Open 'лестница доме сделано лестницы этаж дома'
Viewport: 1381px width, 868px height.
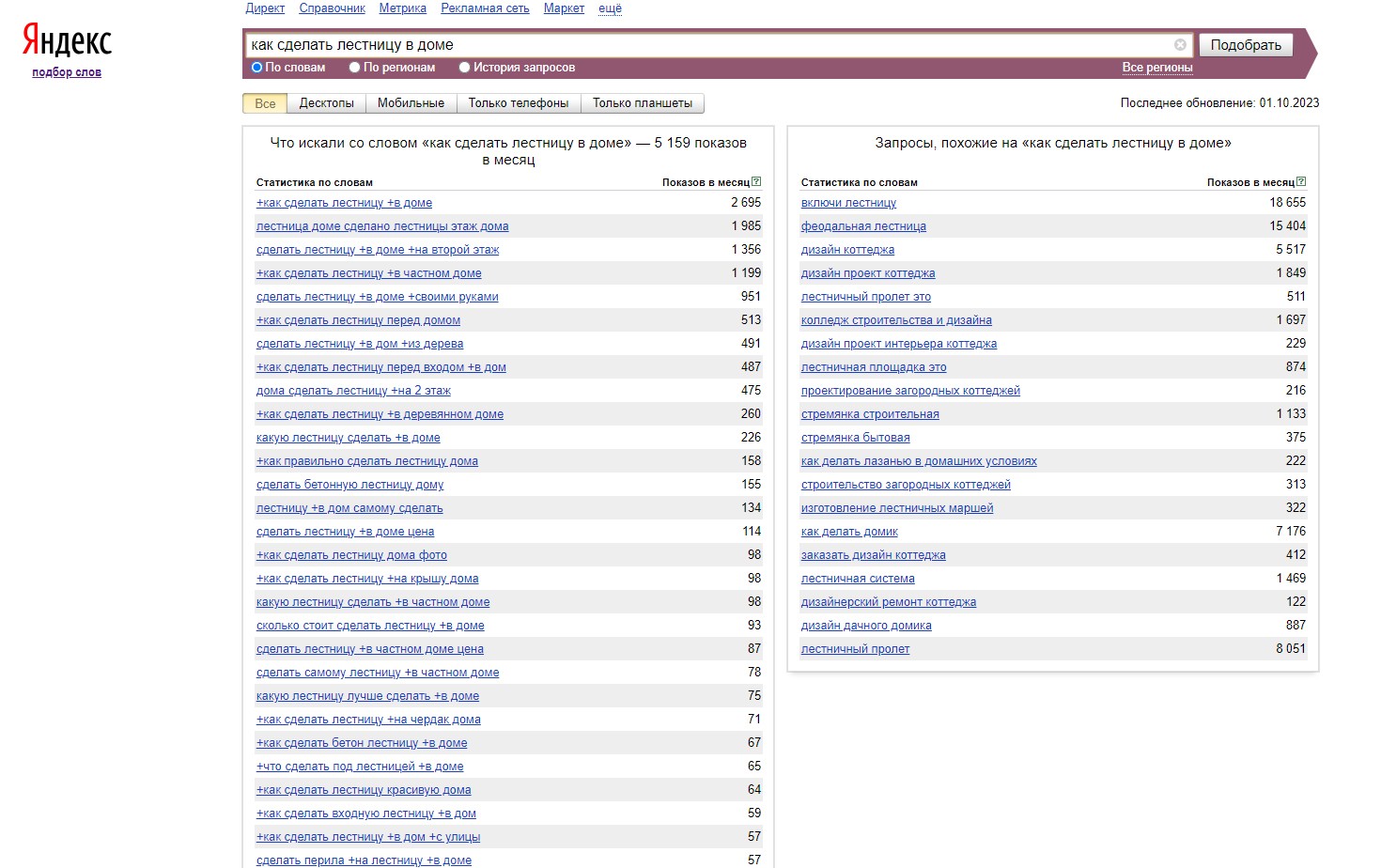[x=382, y=226]
